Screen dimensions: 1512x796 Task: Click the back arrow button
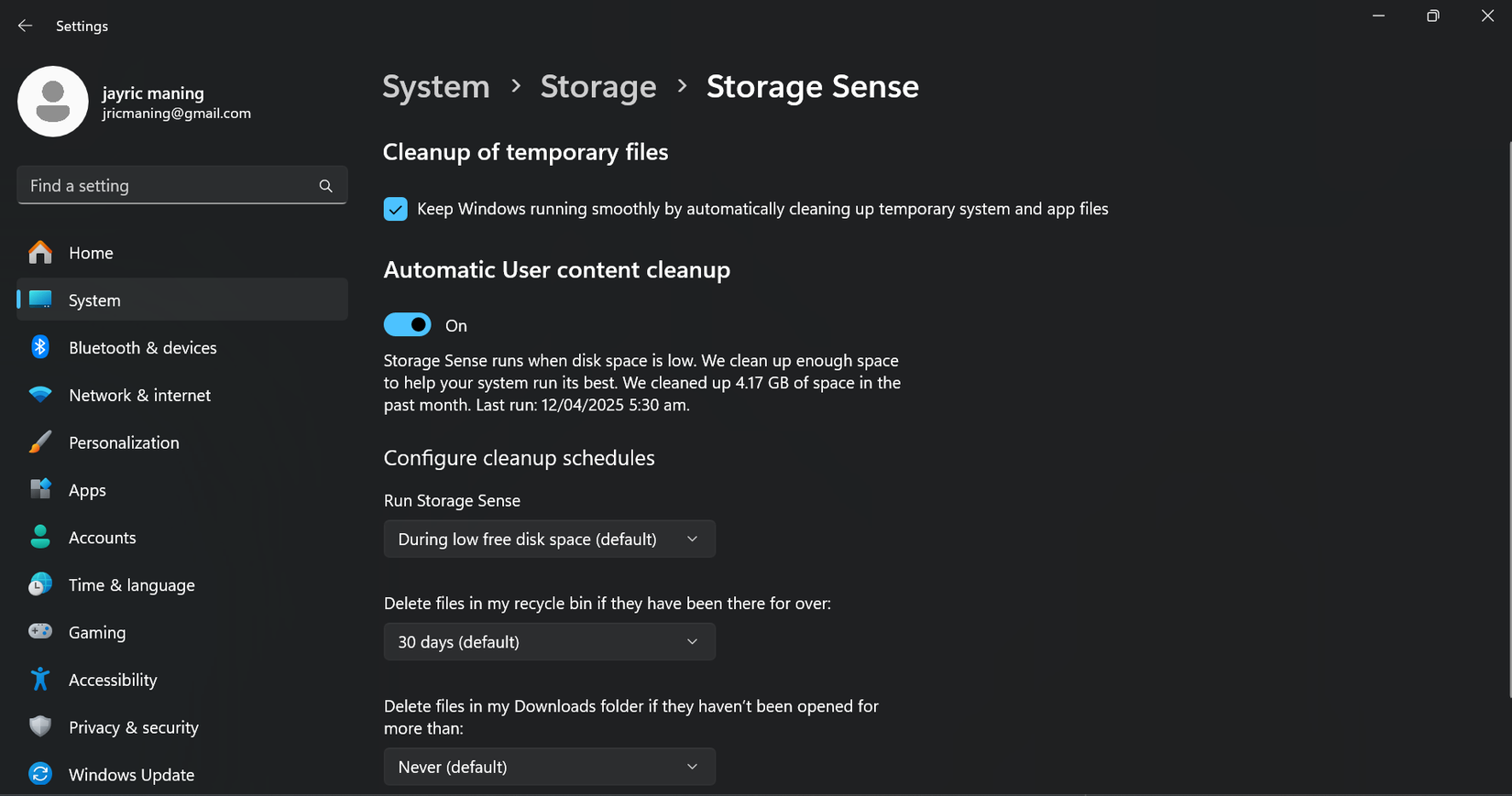pyautogui.click(x=25, y=26)
